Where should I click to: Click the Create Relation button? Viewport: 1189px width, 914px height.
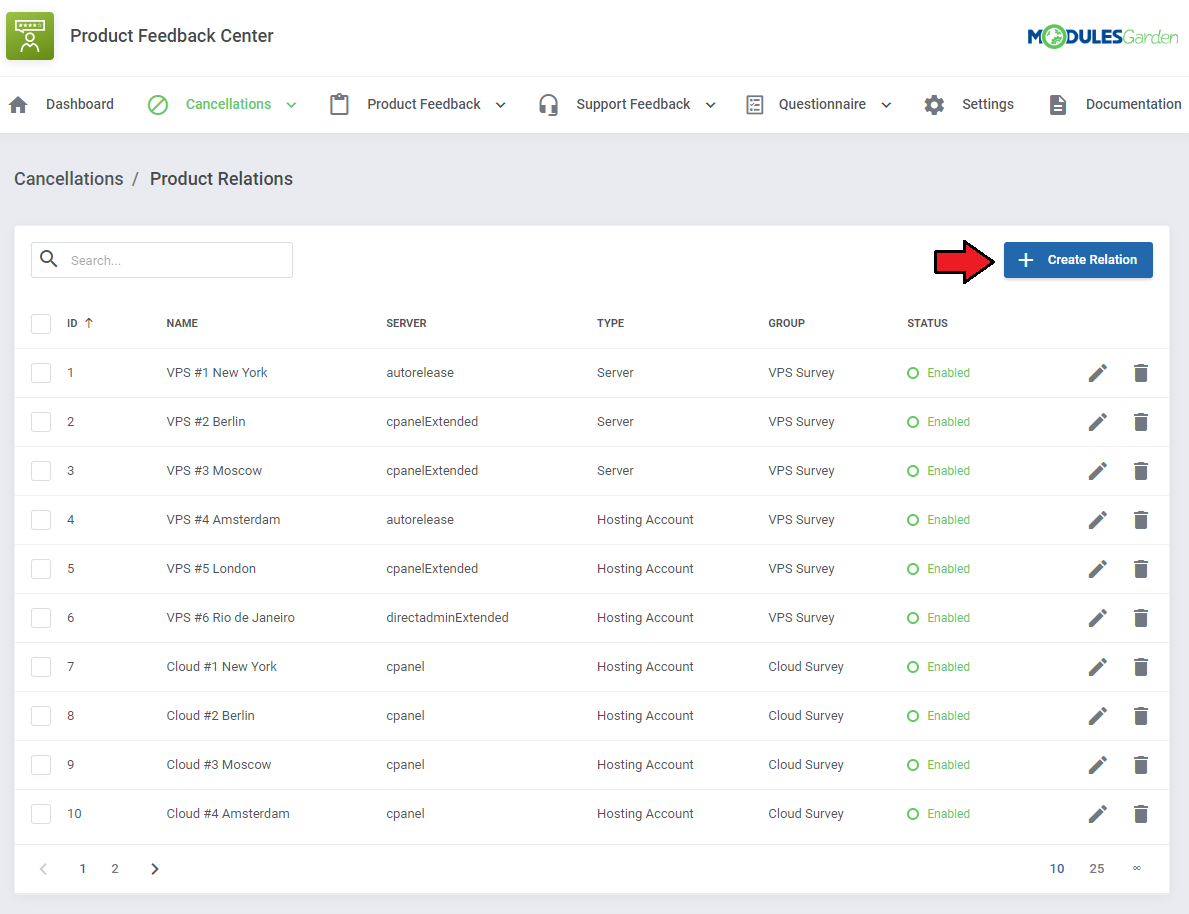click(1078, 260)
